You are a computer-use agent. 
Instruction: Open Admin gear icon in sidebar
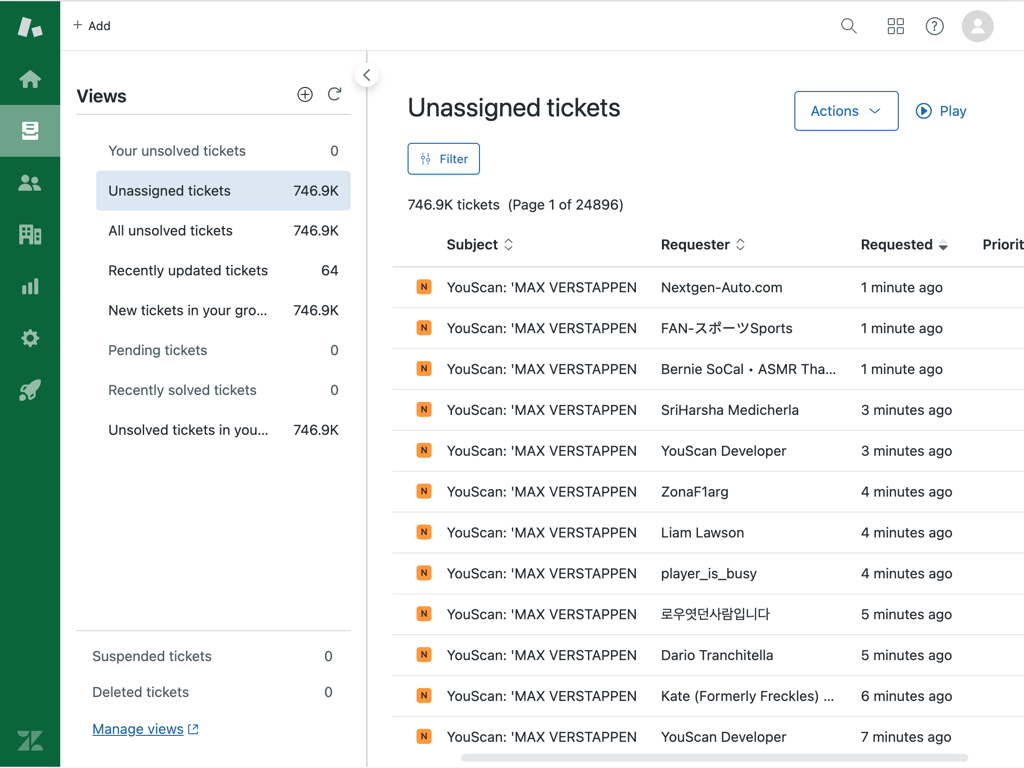coord(30,339)
